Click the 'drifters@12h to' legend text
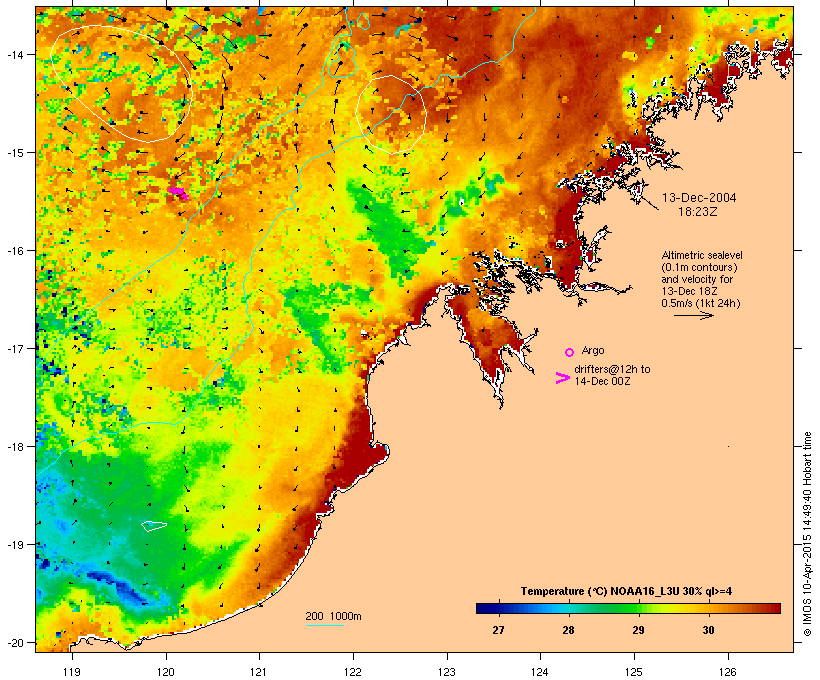 coord(612,369)
